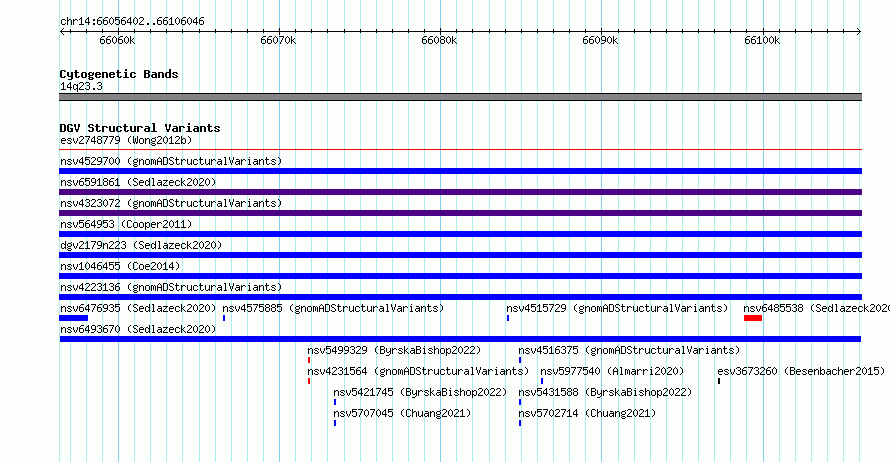Click the blue marker under nsv5431588
This screenshot has height=462, width=890.
coord(520,402)
